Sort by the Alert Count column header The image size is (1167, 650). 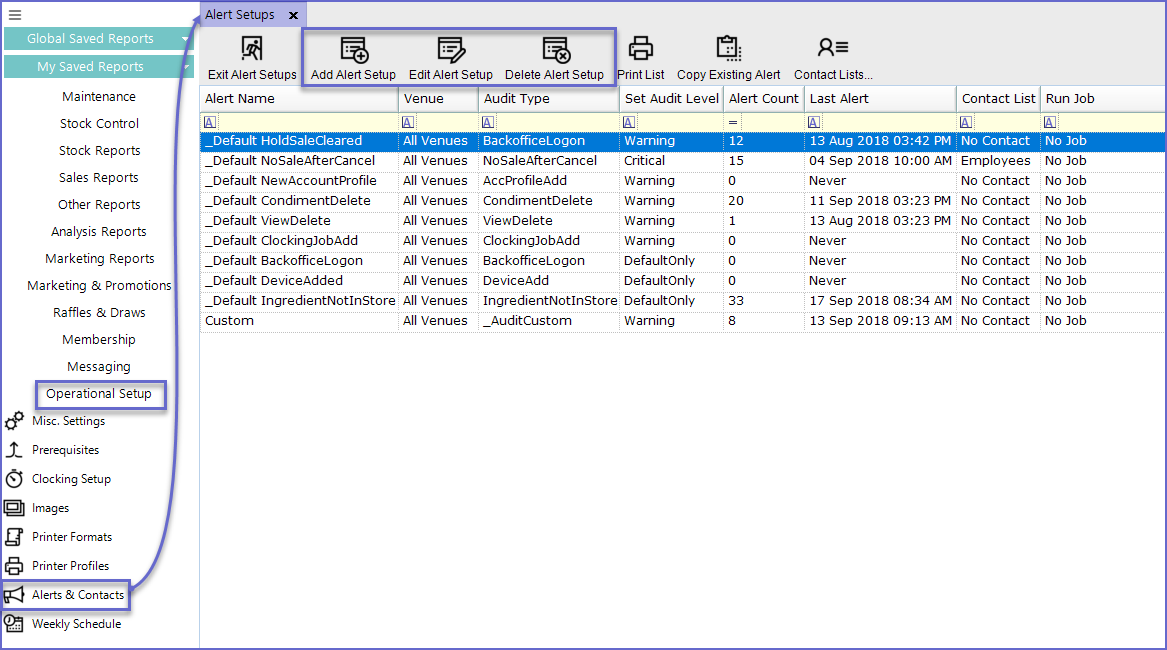[x=763, y=99]
